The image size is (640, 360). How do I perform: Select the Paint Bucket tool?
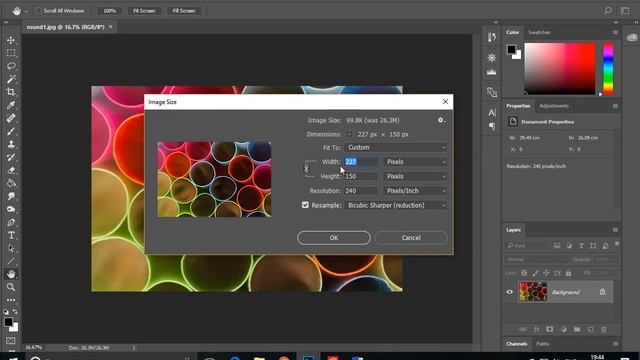pos(11,183)
